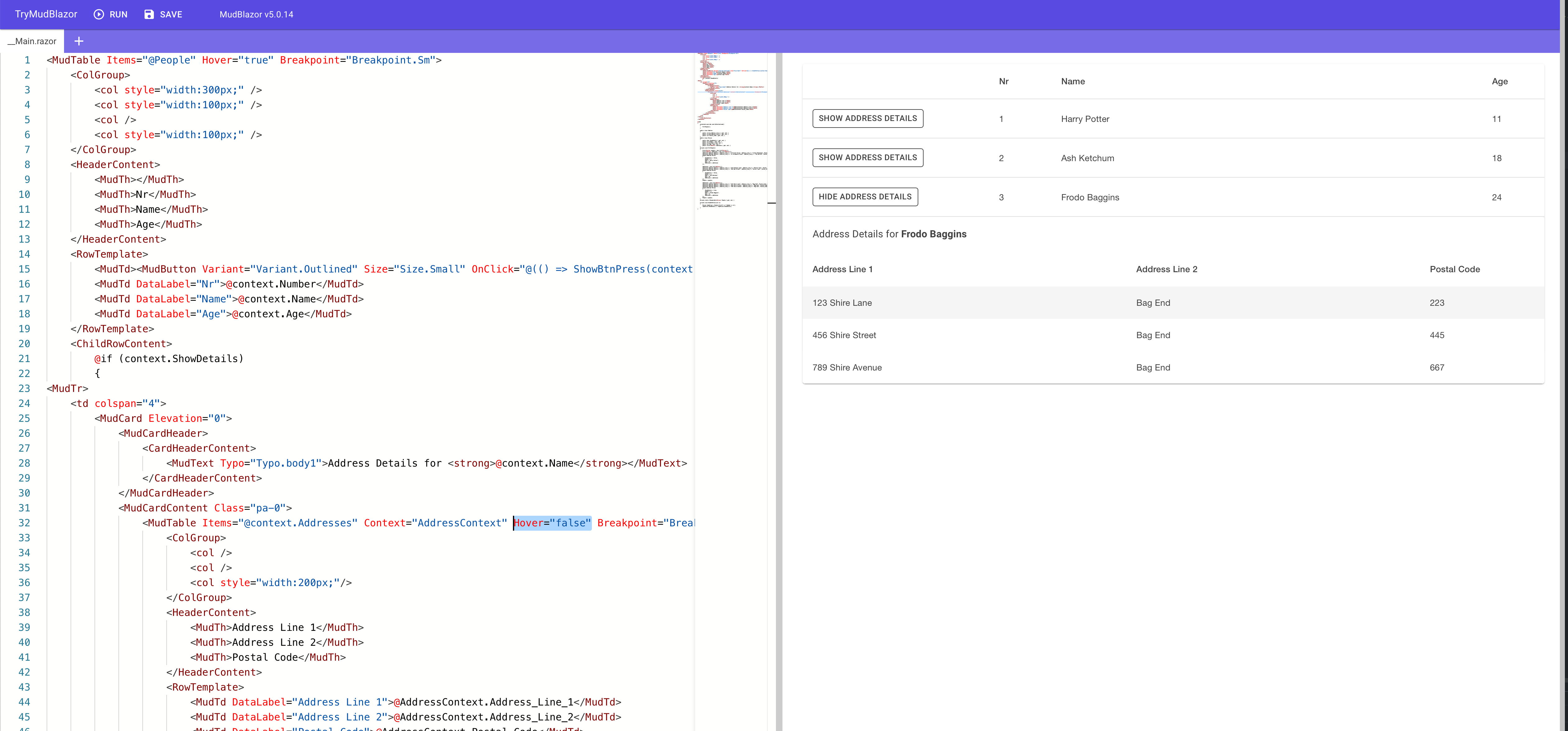Select the Frodo Baggins name cell
Image resolution: width=1568 pixels, height=731 pixels.
[1090, 197]
